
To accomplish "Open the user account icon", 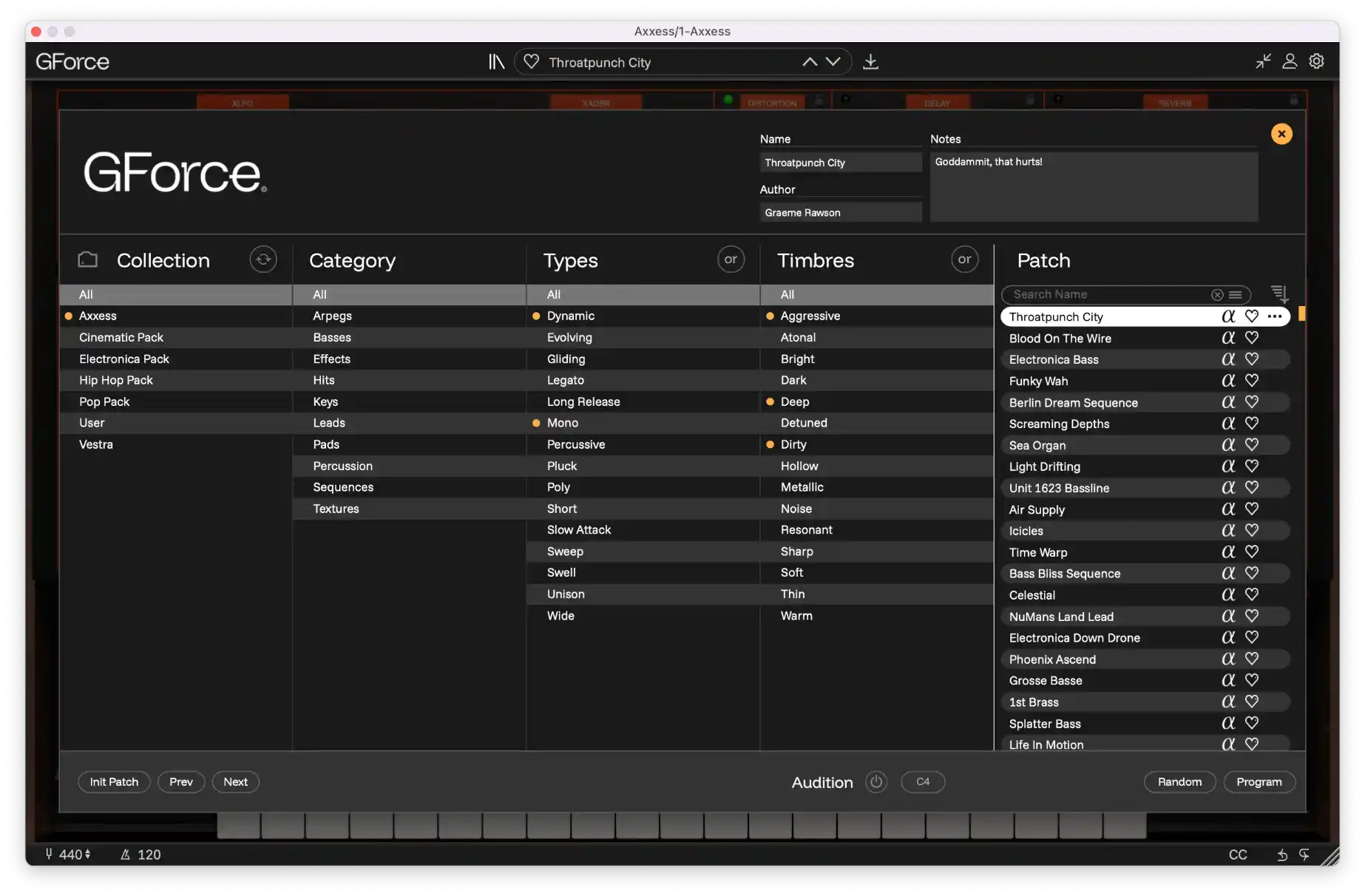I will [1290, 61].
